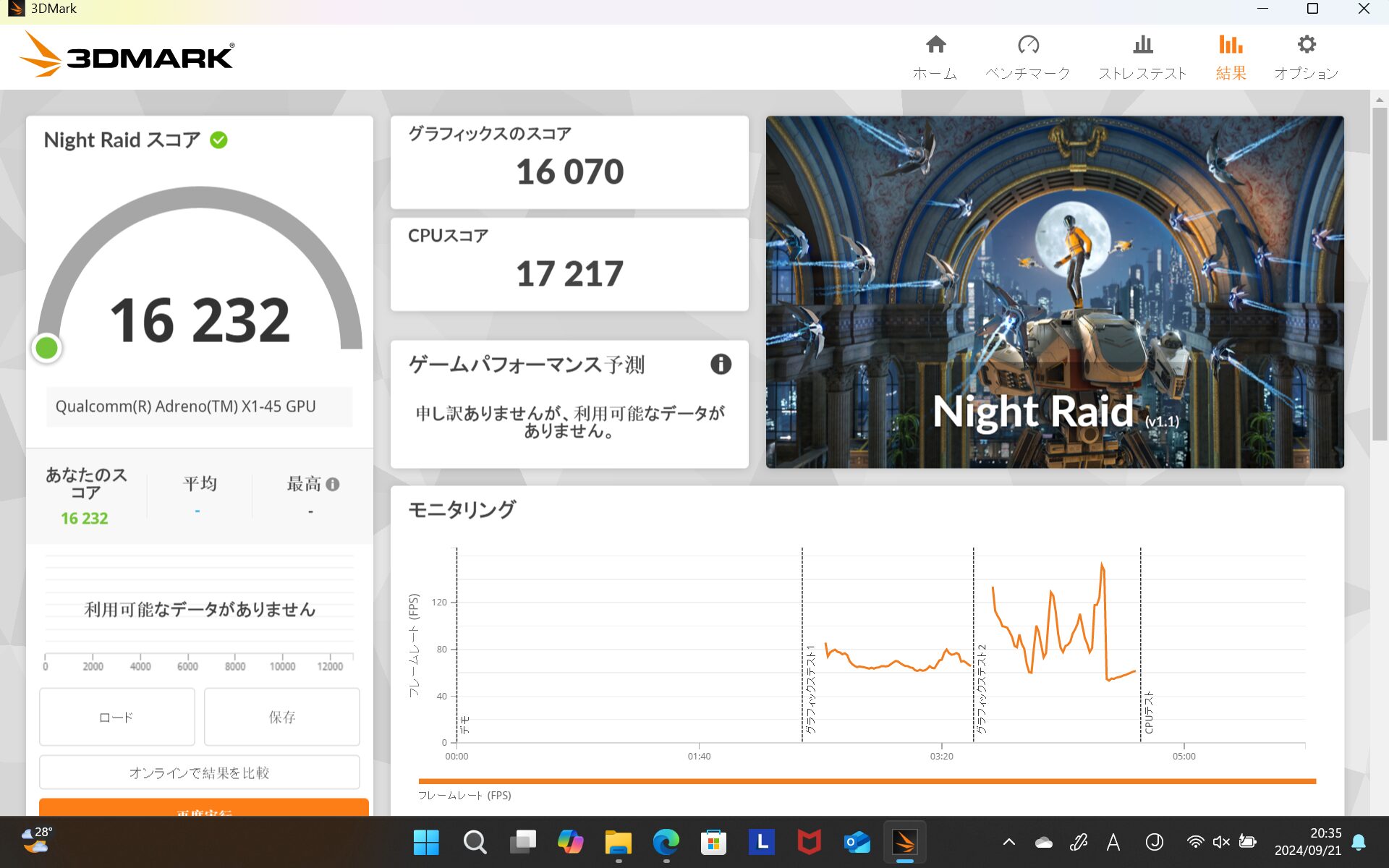Click the clock showing 20:35 2024/09/21
The image size is (1389, 868).
(x=1308, y=842)
